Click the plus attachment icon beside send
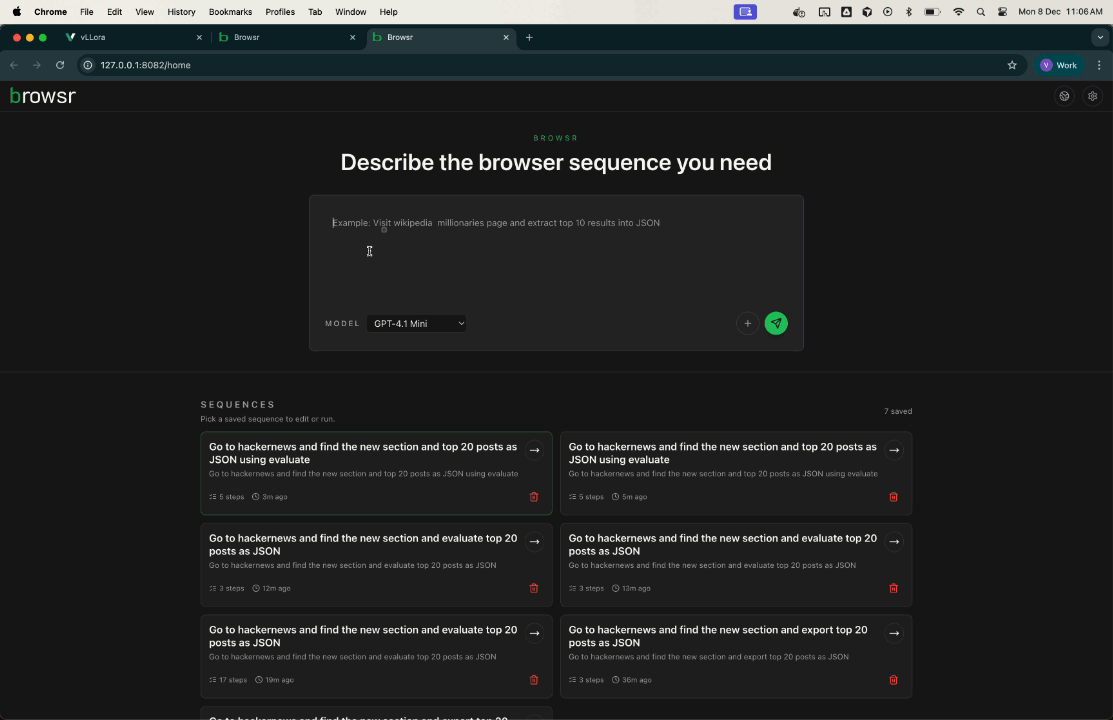Viewport: 1113px width, 720px height. click(747, 323)
